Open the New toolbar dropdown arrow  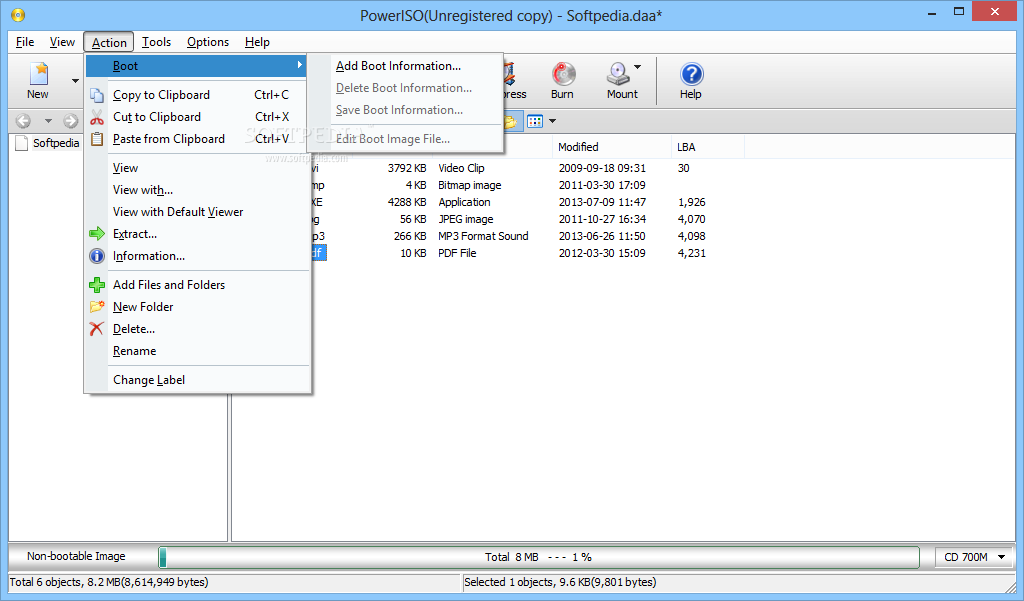click(75, 81)
